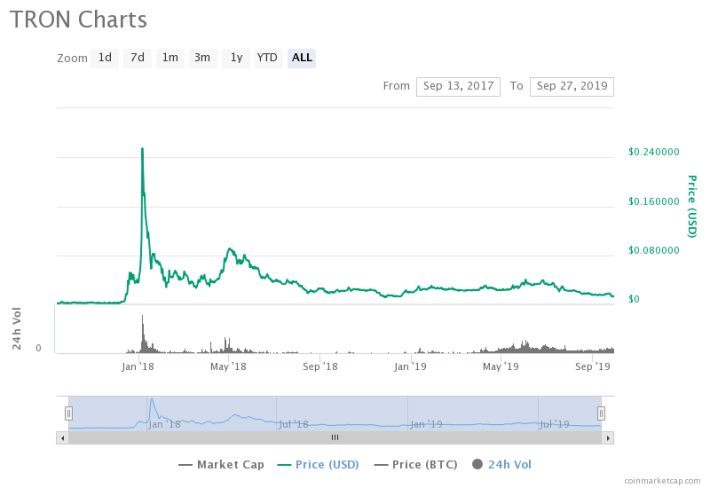Screen dimensions: 710x488
Task: Toggle the Price (USD) legend series
Action: coord(318,465)
